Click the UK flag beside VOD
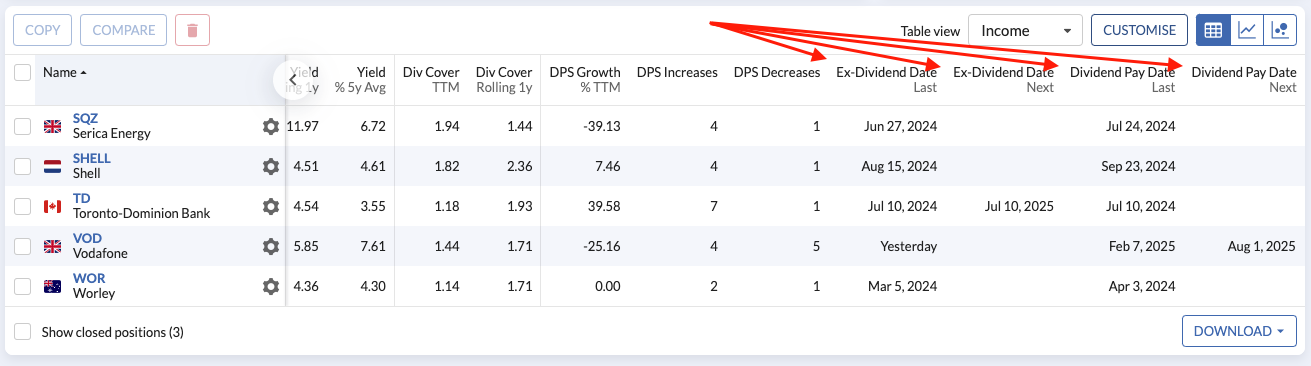The height and width of the screenshot is (366, 1311). pyautogui.click(x=52, y=247)
